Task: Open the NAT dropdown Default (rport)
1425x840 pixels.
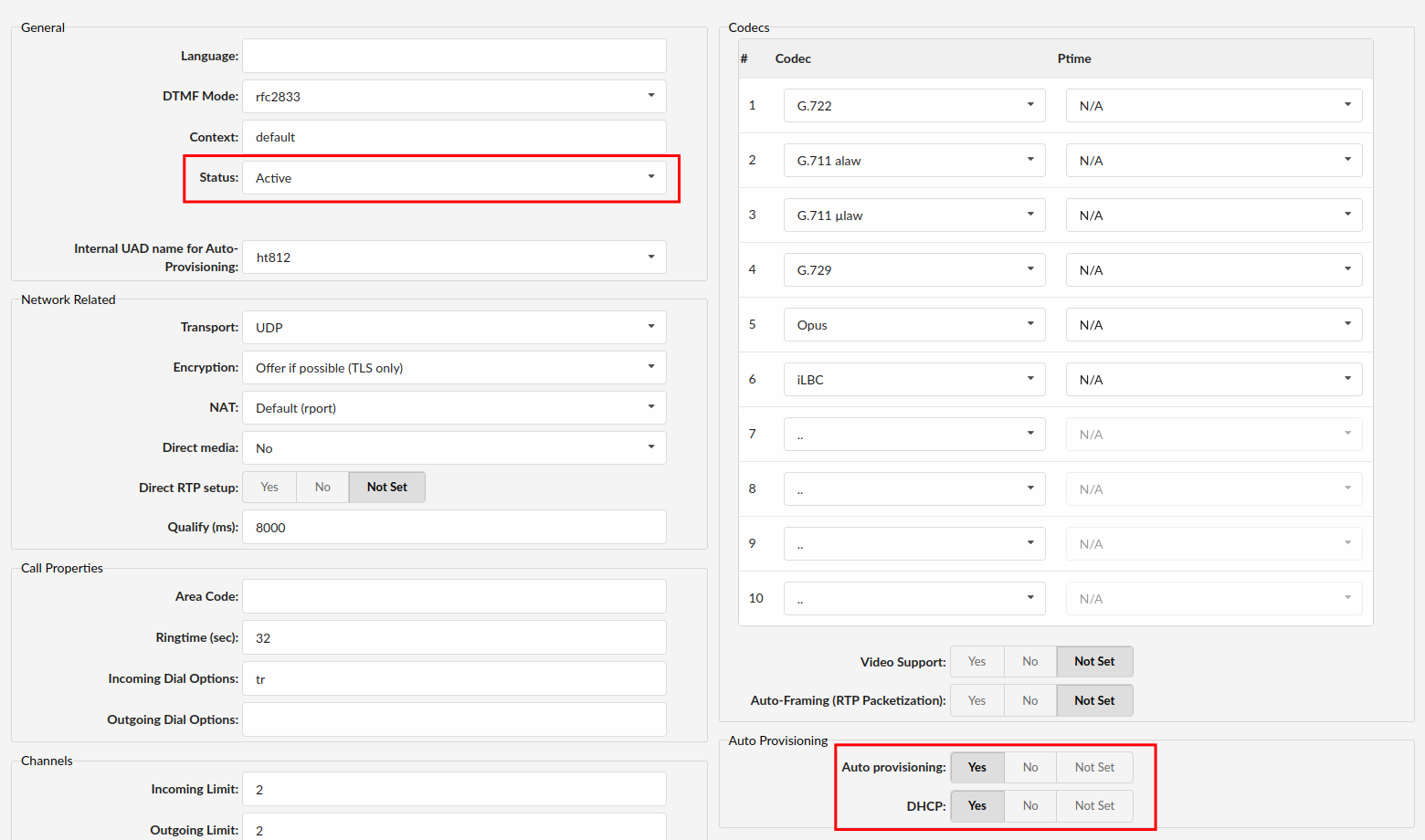Action: 454,407
